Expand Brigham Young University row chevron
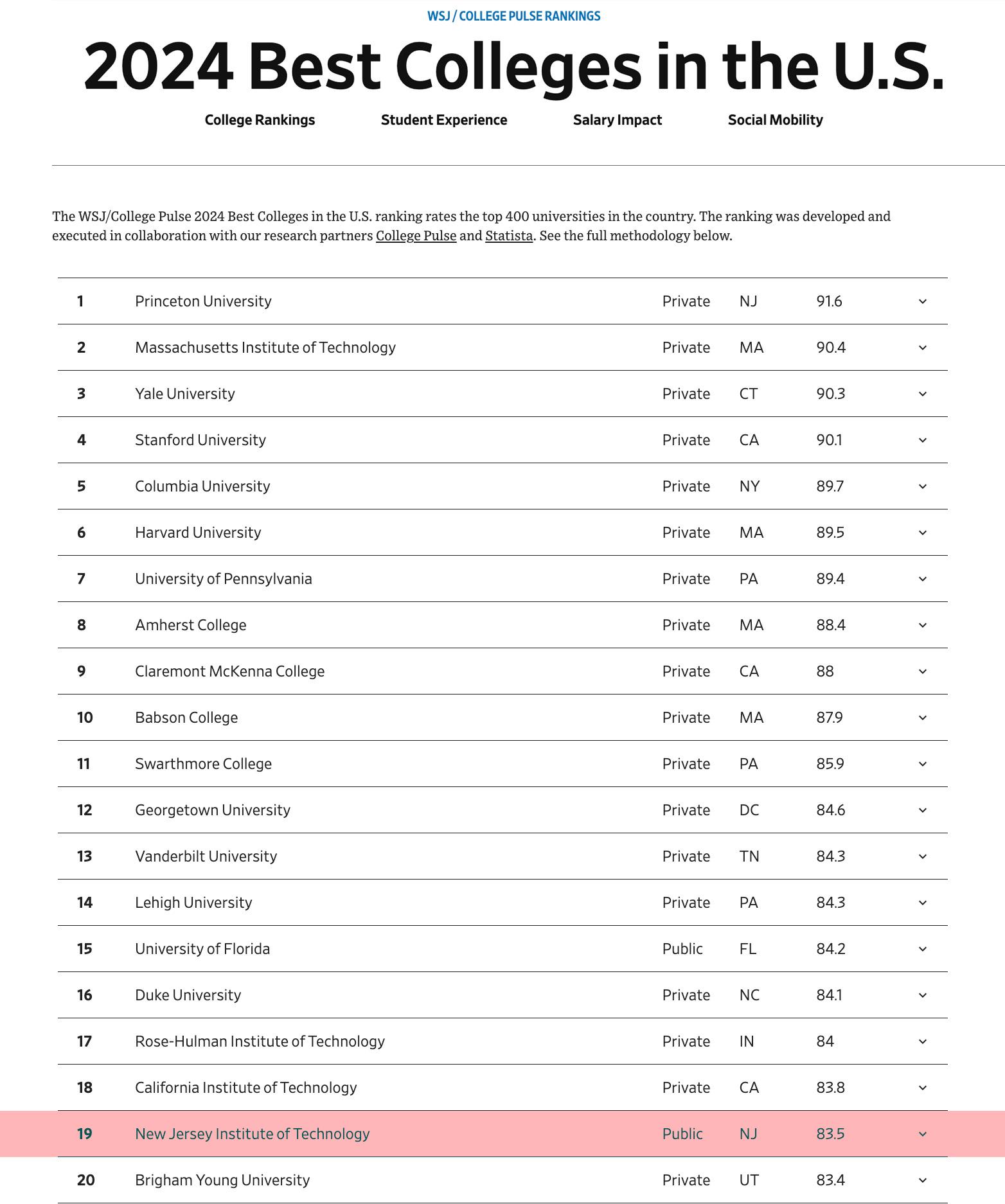Image resolution: width=1005 pixels, height=1204 pixels. pyautogui.click(x=922, y=1180)
